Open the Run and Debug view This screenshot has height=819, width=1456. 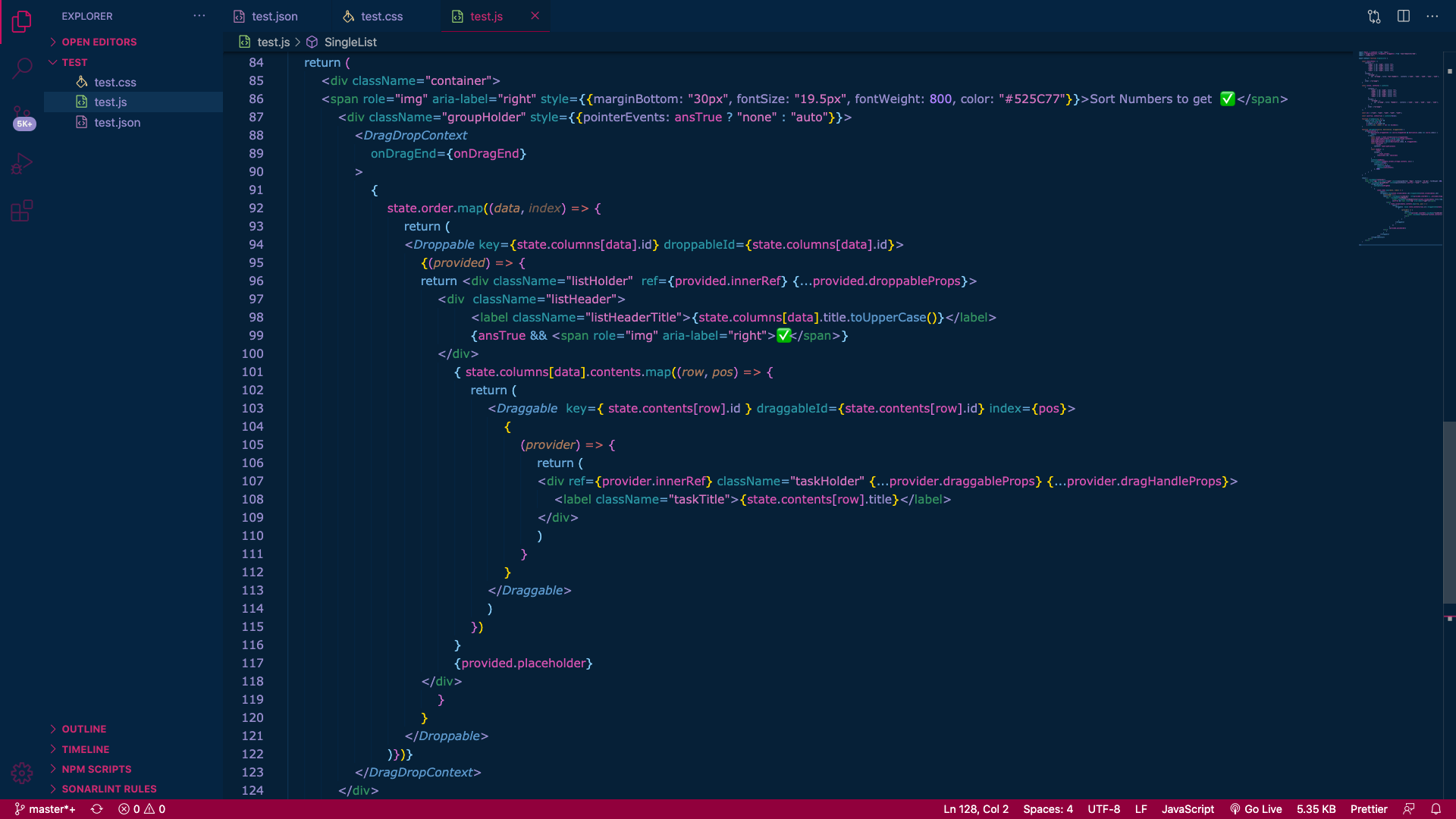coord(22,164)
